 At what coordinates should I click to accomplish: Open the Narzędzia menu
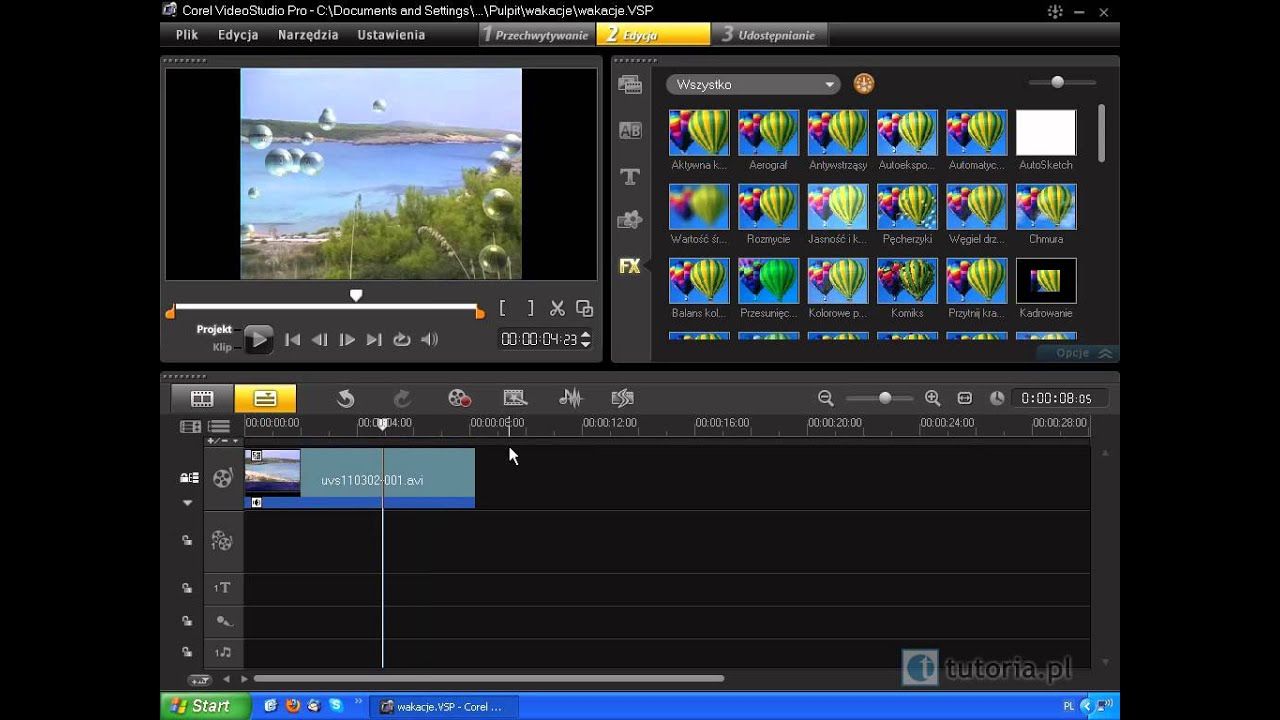pos(308,34)
